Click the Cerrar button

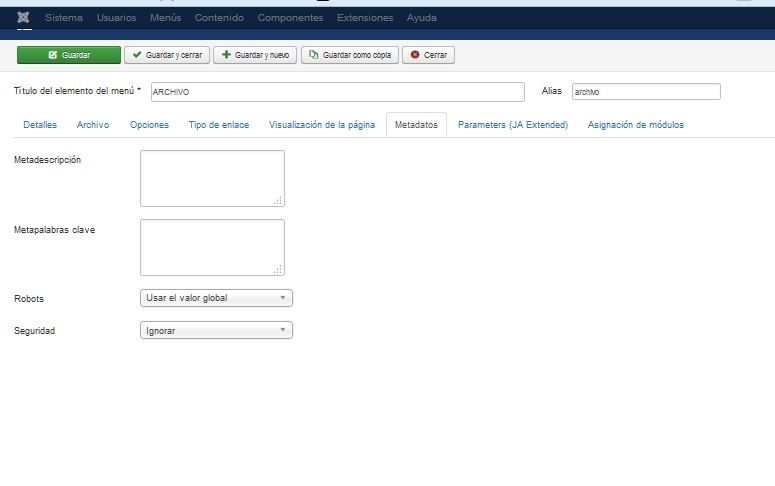click(429, 55)
